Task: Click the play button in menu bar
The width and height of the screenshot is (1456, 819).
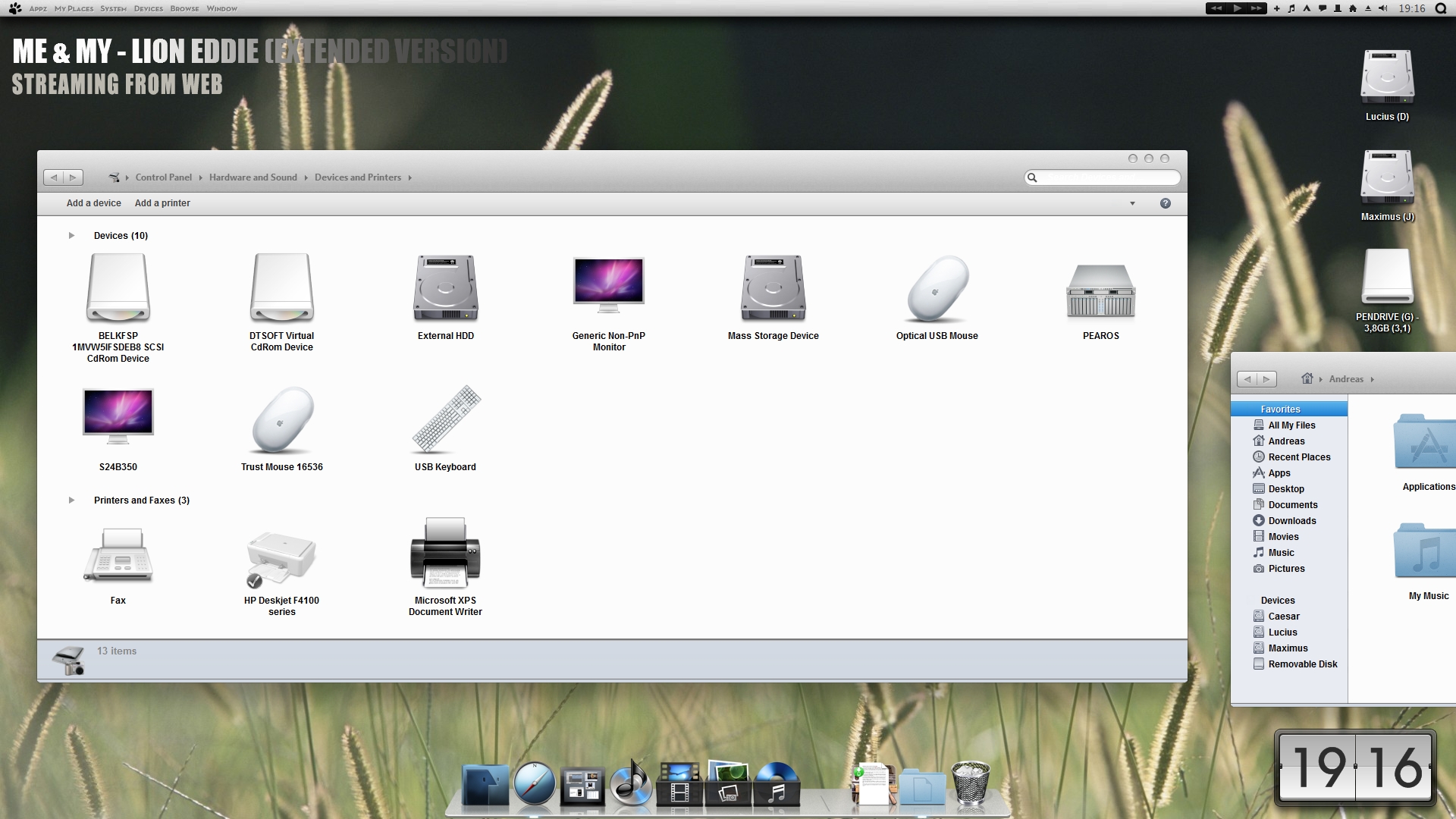Action: coord(1237,8)
